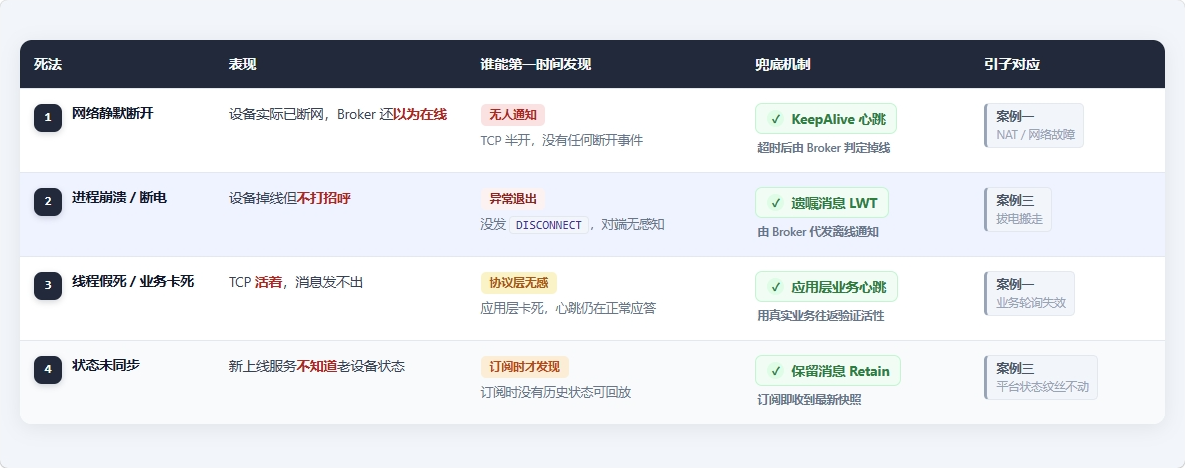Click the checkmark beside 保留消息 Retain
The image size is (1185, 468).
[x=775, y=370]
